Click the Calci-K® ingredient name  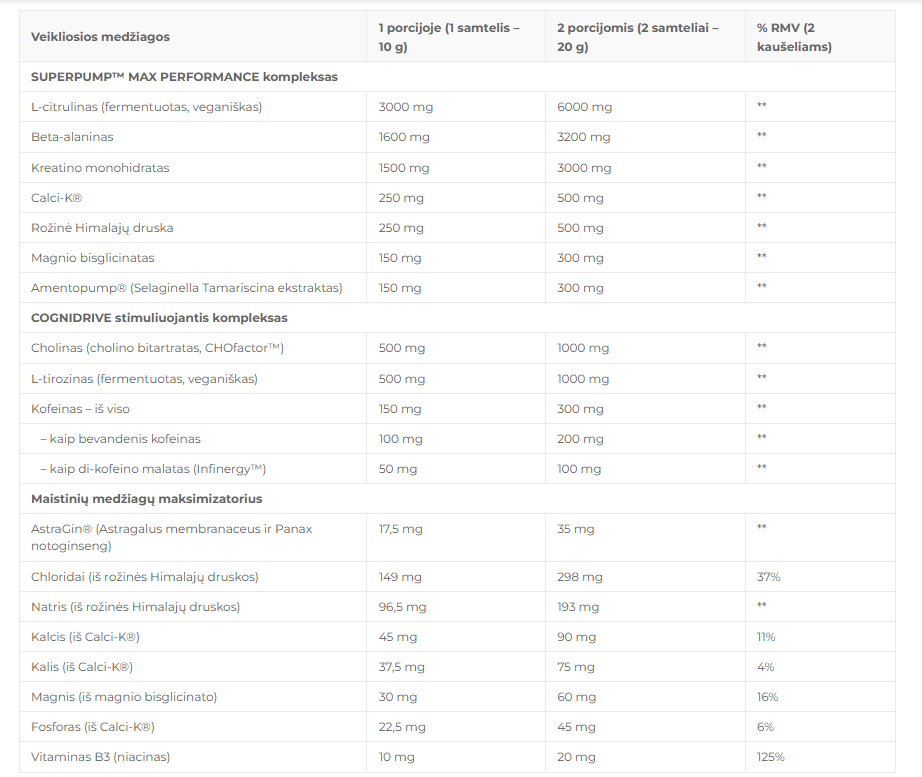point(56,197)
